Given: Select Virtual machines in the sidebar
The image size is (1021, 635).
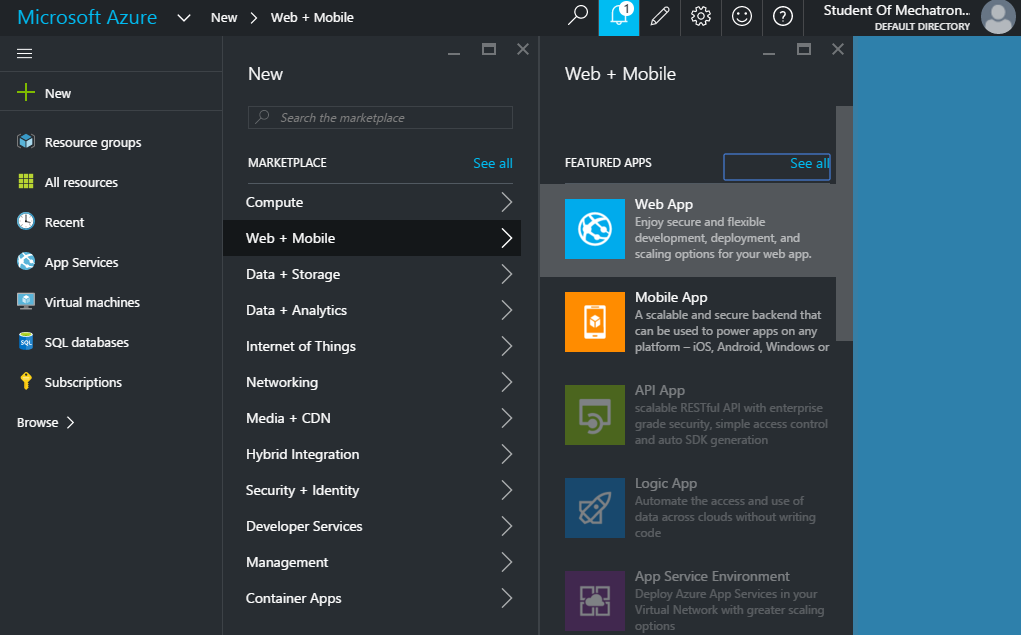Looking at the screenshot, I should pyautogui.click(x=92, y=302).
